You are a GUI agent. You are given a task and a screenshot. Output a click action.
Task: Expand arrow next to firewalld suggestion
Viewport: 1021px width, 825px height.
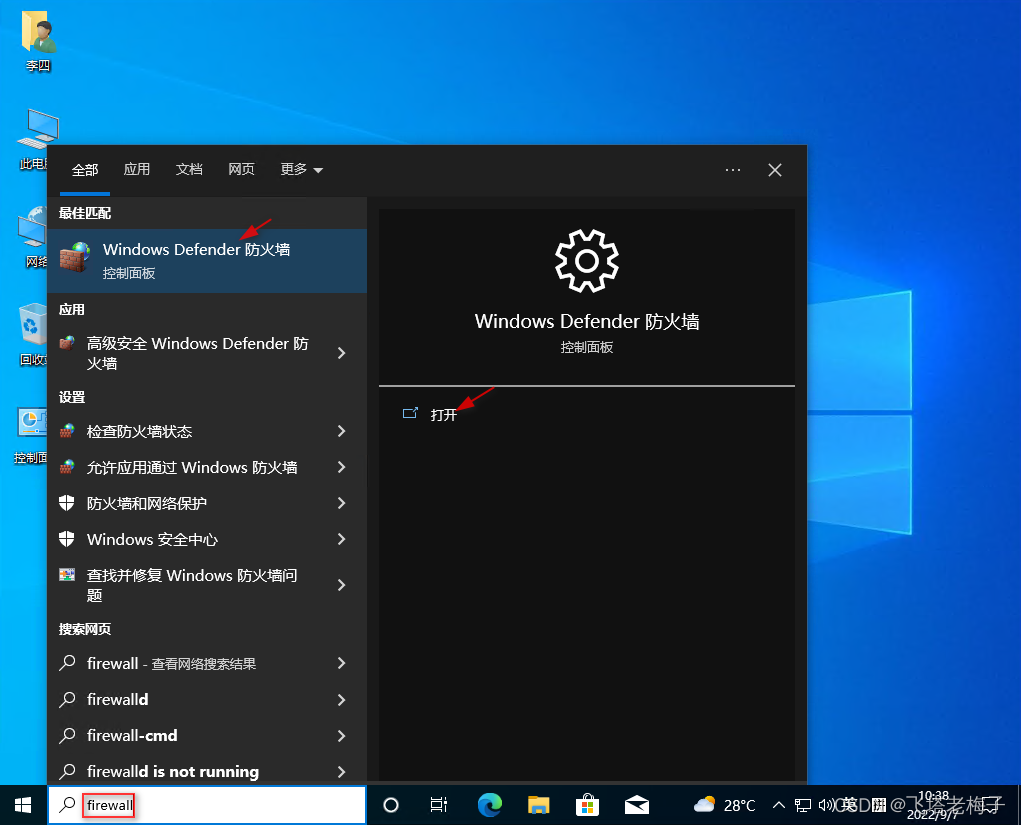[x=342, y=699]
